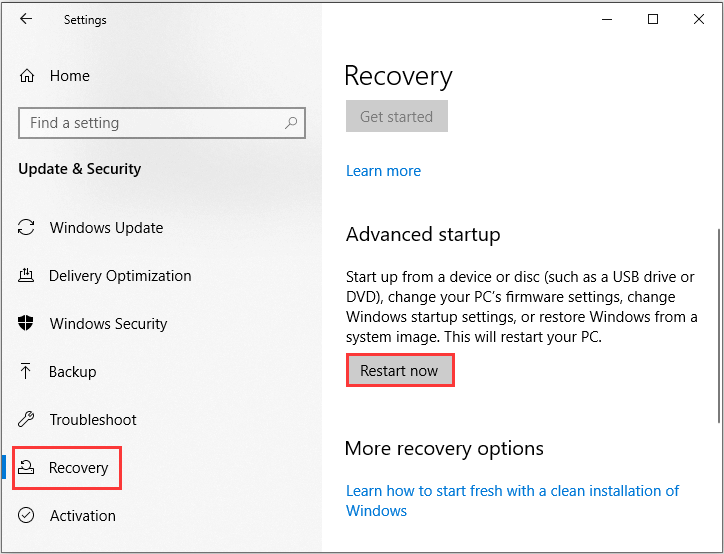Go to the Backup section

click(73, 372)
